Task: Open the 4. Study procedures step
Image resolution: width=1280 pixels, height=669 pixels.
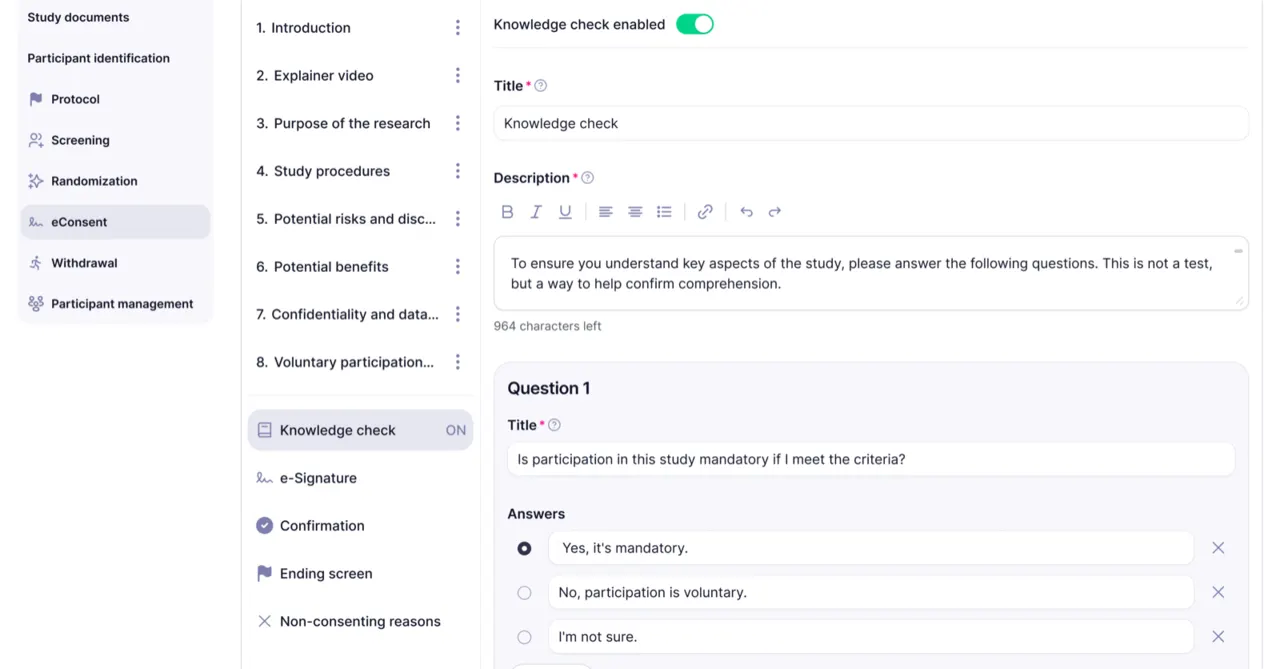Action: [323, 171]
